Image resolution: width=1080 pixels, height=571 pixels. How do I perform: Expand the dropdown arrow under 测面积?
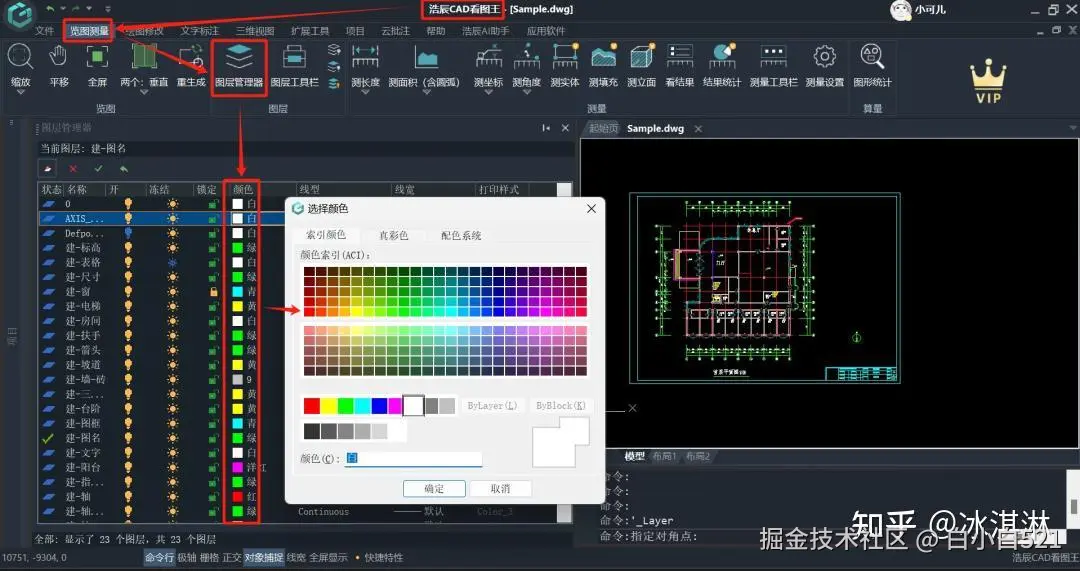coord(426,92)
